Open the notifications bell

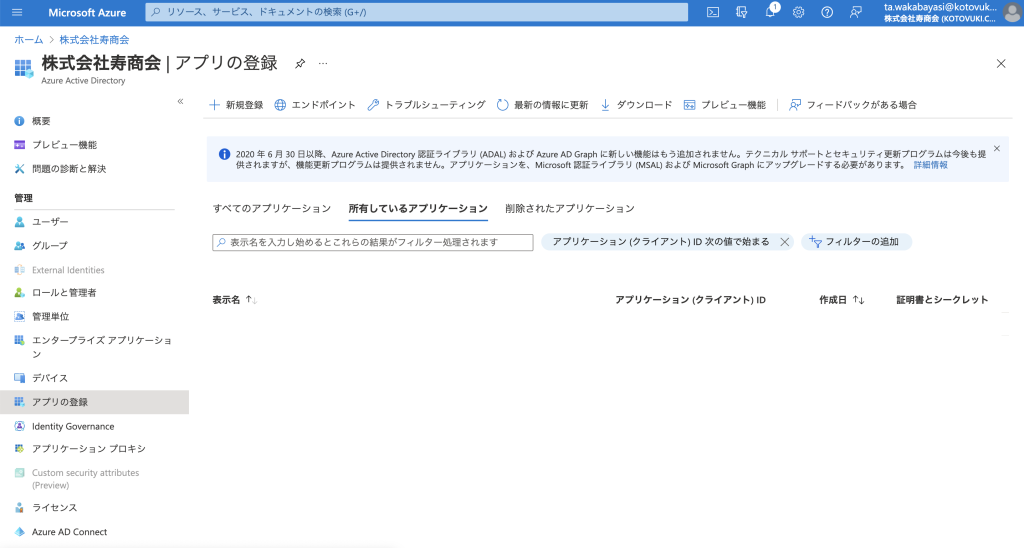tap(771, 12)
